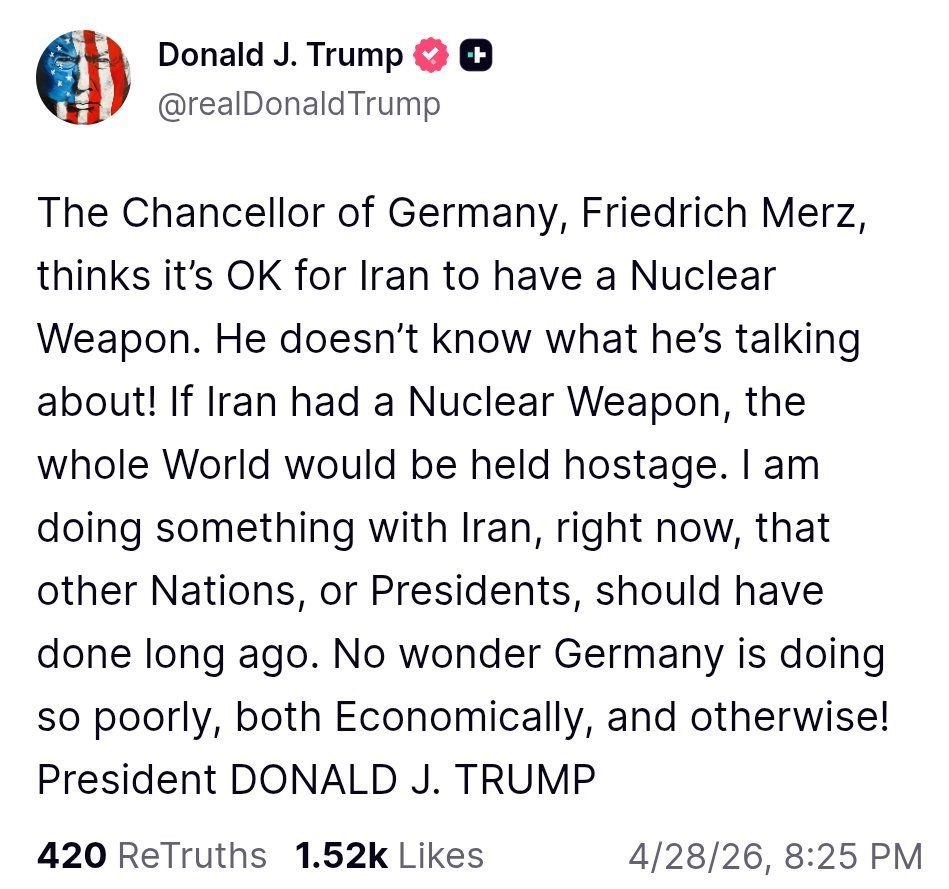
Task: Click the "President DONALD J. TRUMP" signature line
Action: tap(316, 780)
